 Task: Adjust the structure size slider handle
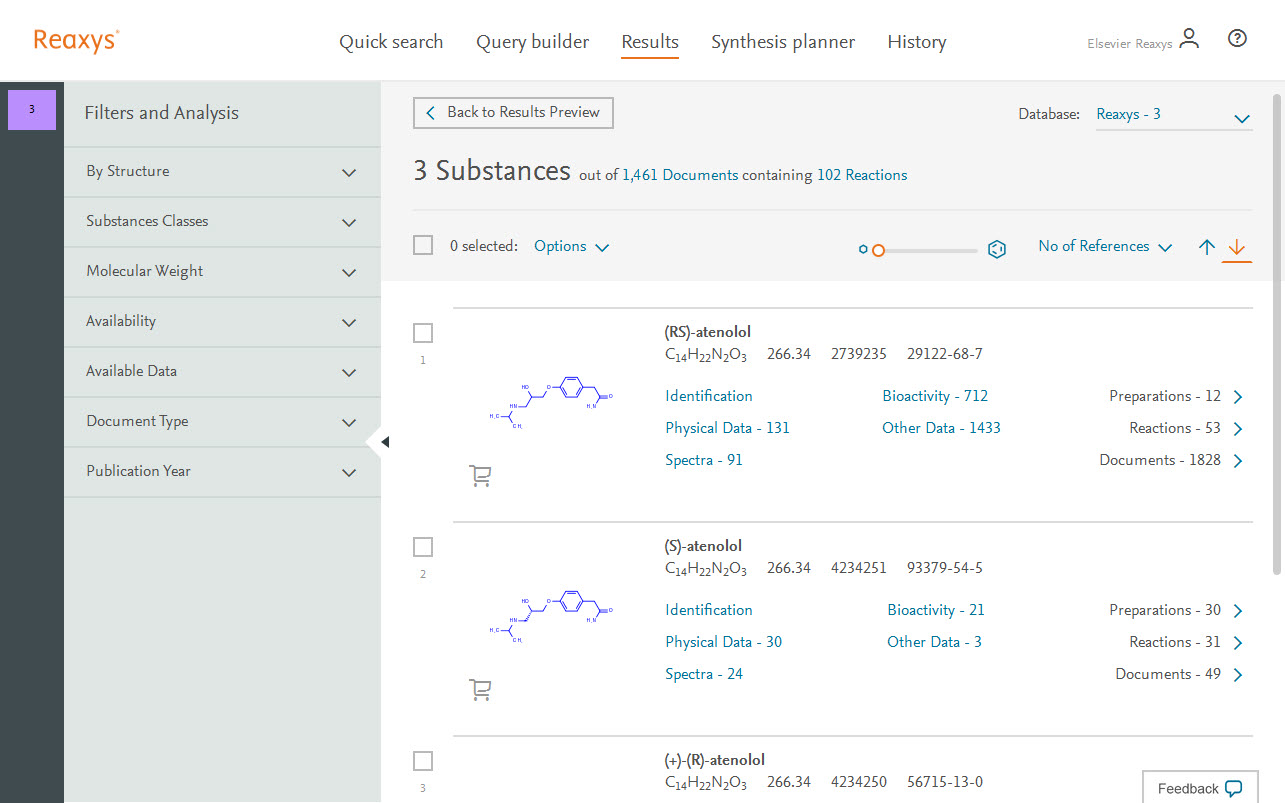tap(878, 250)
